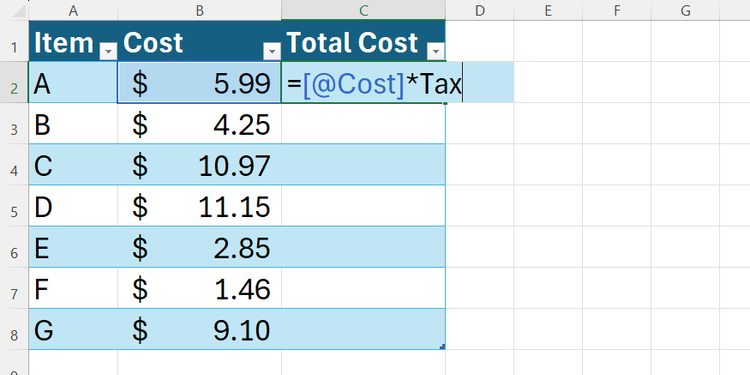The height and width of the screenshot is (375, 750).
Task: Click the cost cell showing 1.46
Action: pos(199,288)
